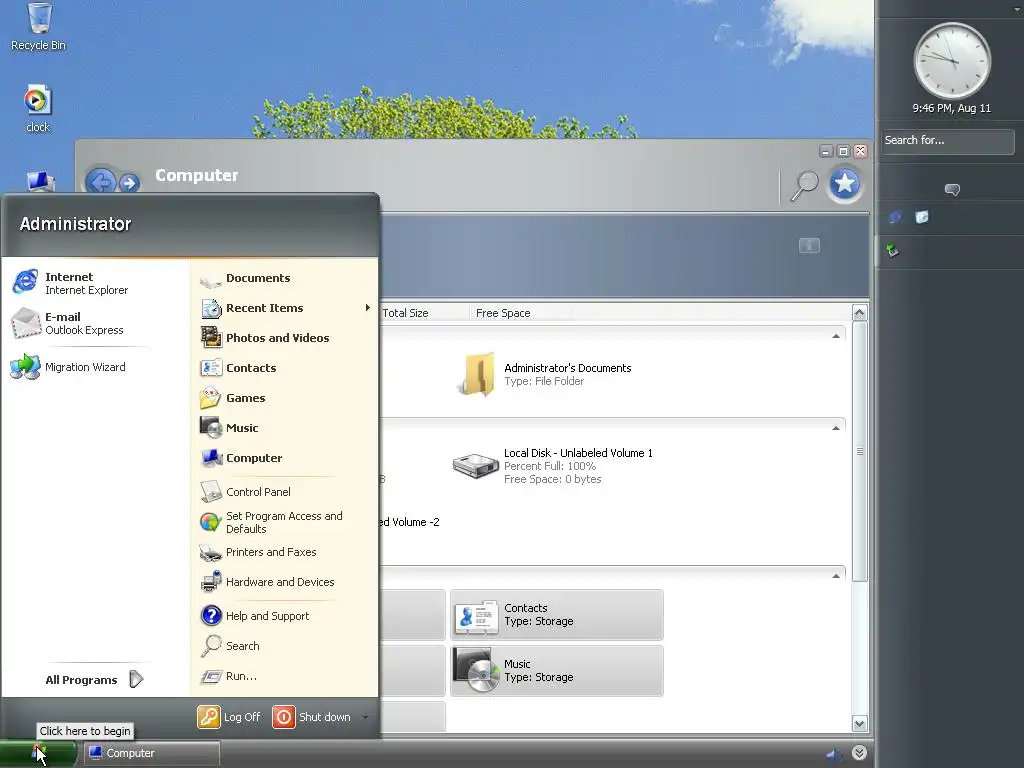The width and height of the screenshot is (1024, 768).
Task: Click the Forward button in the Computer window
Action: [129, 184]
